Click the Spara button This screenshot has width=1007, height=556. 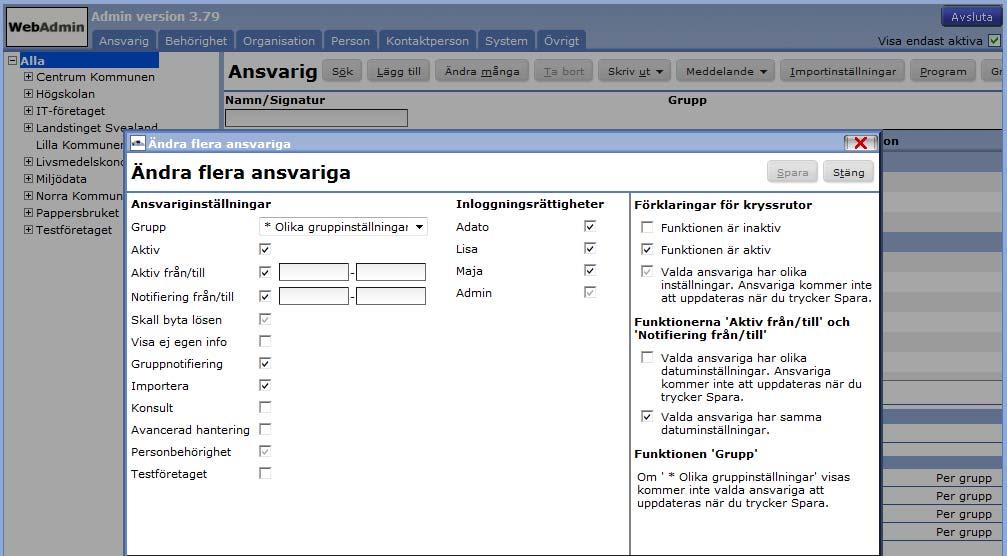792,172
